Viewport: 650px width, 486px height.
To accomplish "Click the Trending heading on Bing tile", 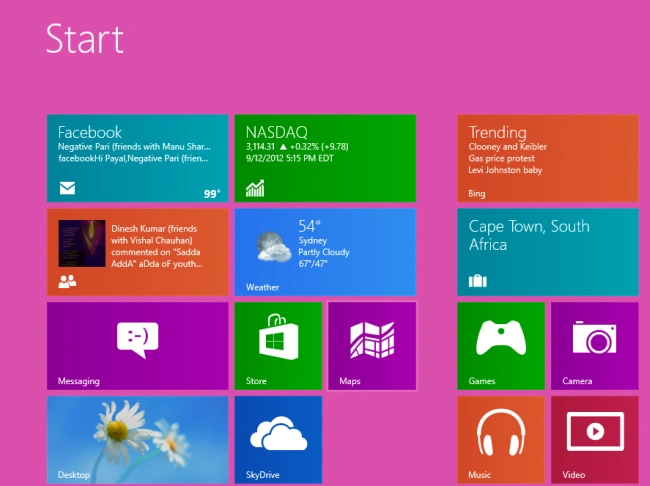I will (x=497, y=132).
